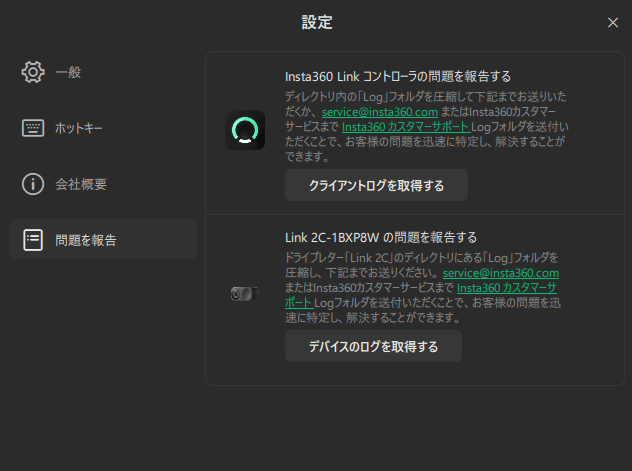
Task: Click the info circle icon for 会社概要
Action: click(33, 184)
